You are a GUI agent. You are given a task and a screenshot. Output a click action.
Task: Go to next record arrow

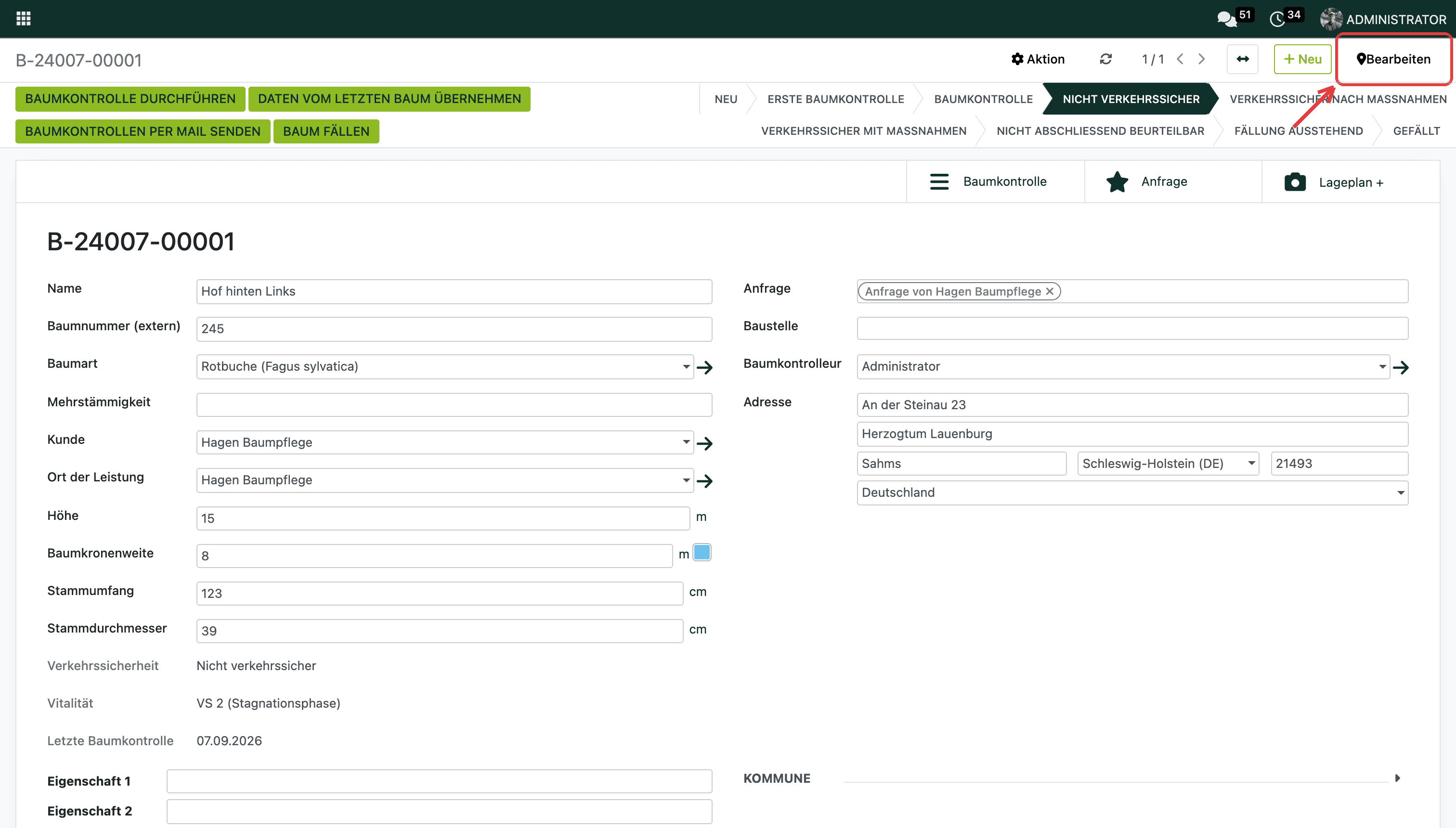coord(1202,59)
